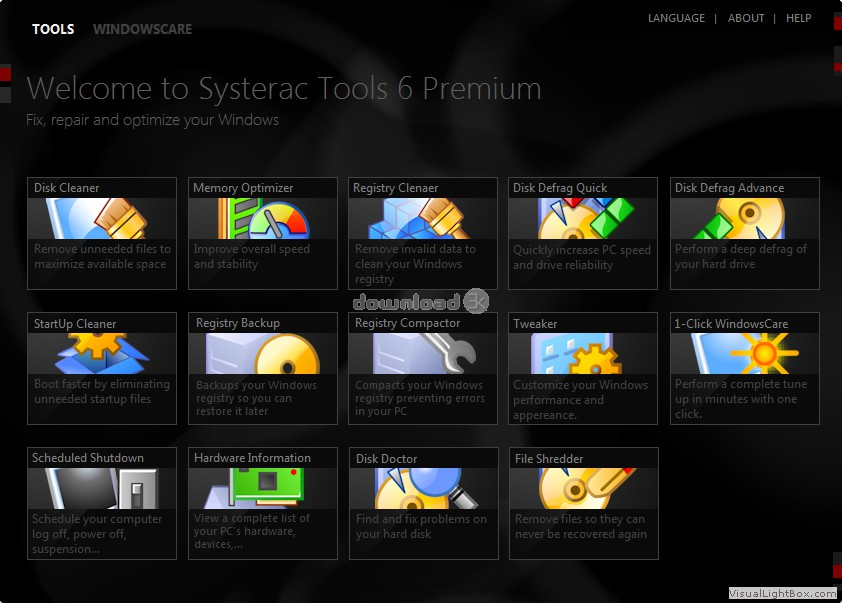Click the 1-Click WindowsCare title
This screenshot has width=842, height=603.
[x=731, y=324]
